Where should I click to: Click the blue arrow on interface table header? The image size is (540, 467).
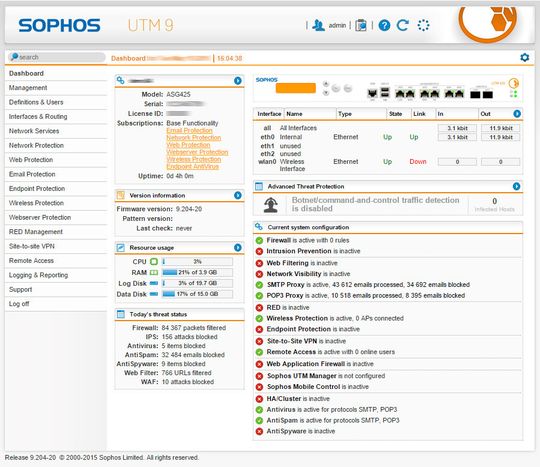[517, 114]
